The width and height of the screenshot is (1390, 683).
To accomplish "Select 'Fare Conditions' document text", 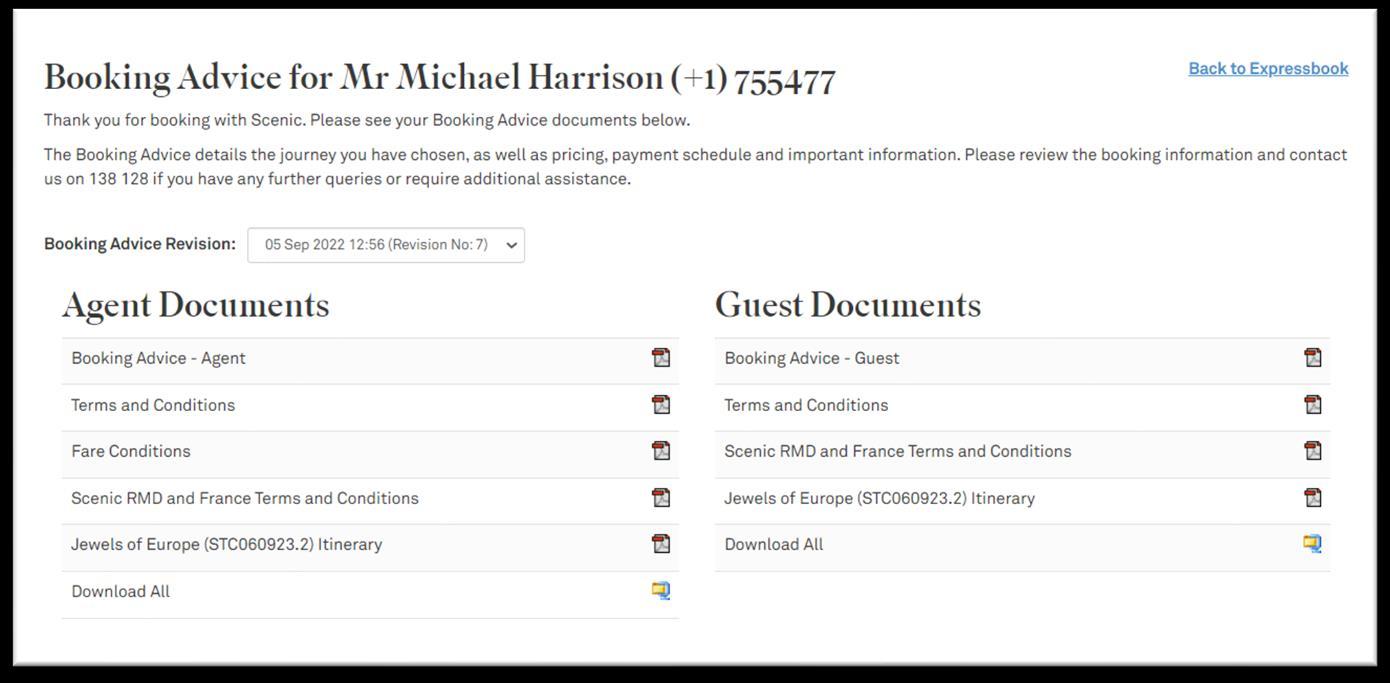I will coord(131,451).
